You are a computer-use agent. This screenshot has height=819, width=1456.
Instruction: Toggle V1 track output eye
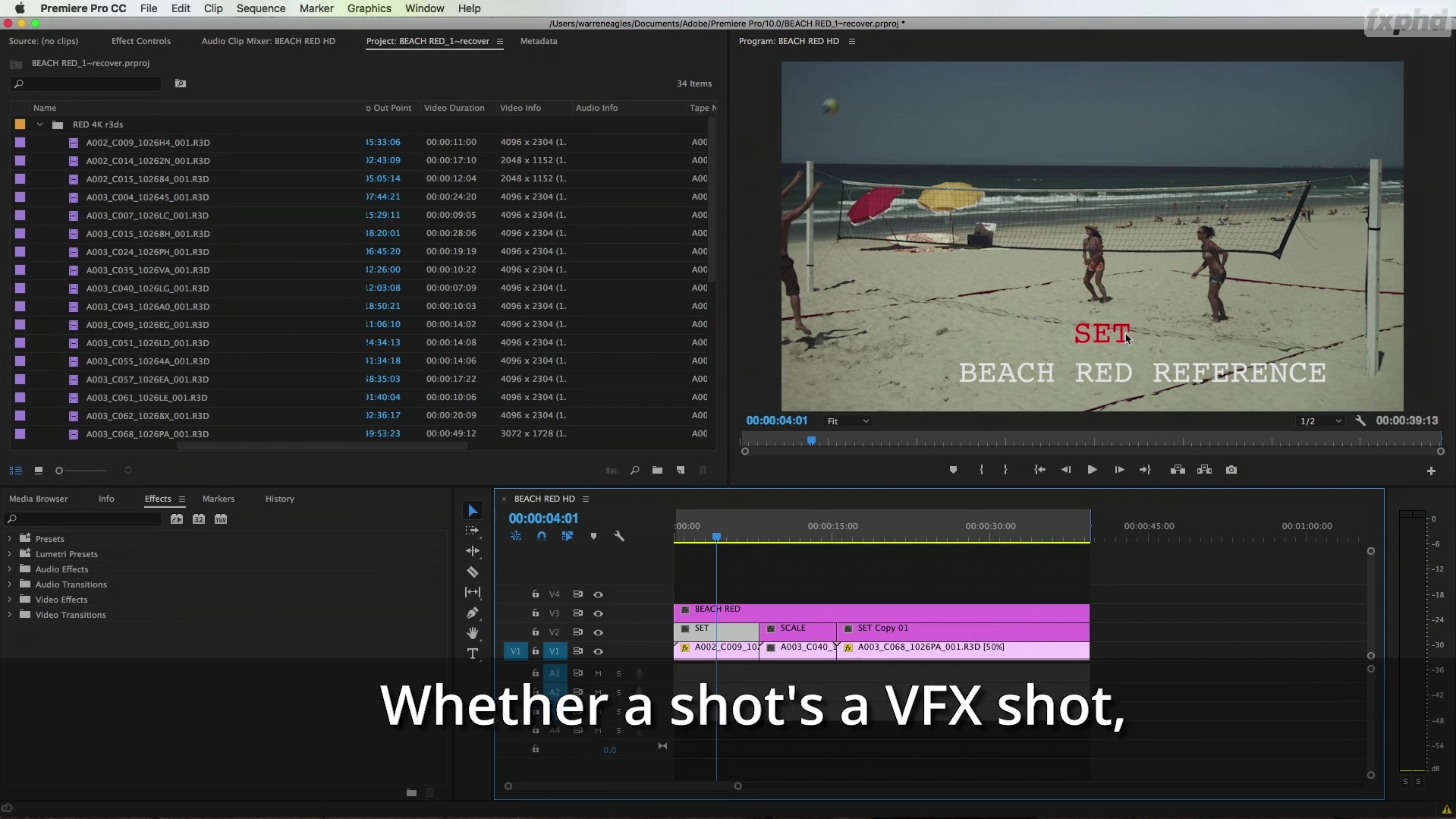pyautogui.click(x=598, y=651)
